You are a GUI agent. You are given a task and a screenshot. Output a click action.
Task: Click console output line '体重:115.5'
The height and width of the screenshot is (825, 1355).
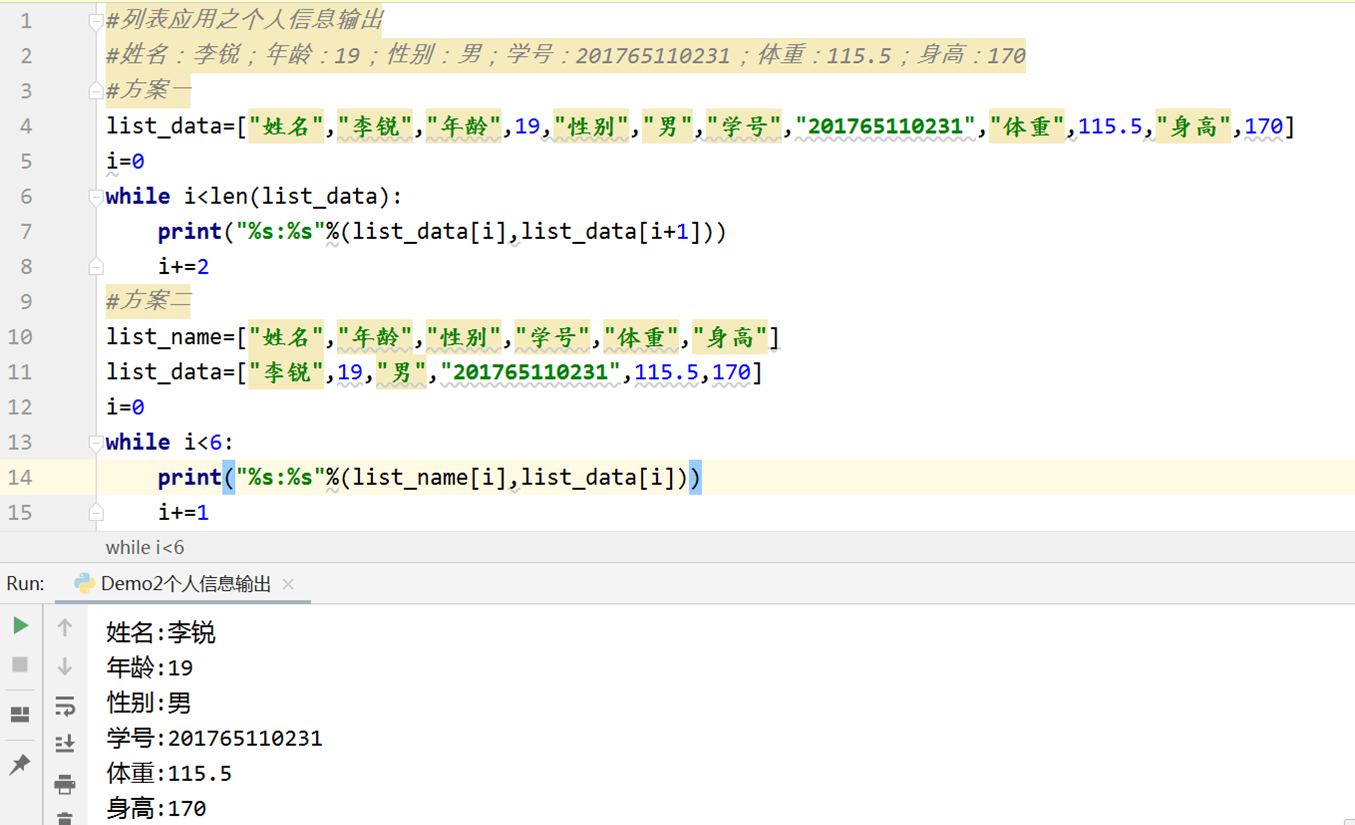pos(169,774)
